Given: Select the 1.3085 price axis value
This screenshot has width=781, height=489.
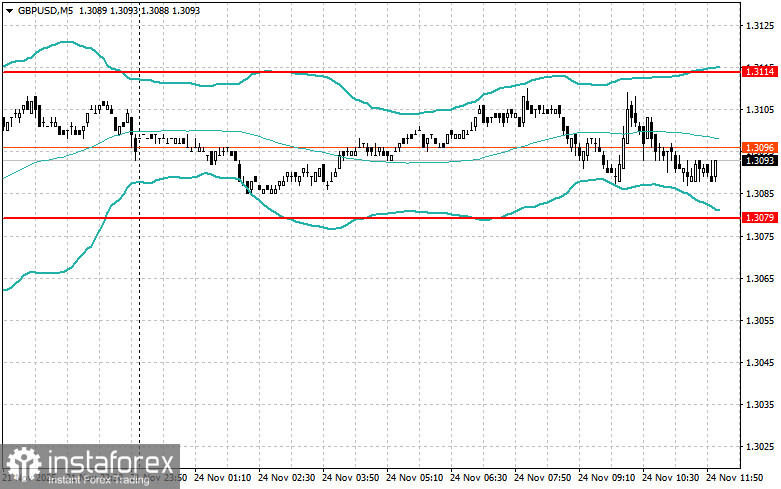Looking at the screenshot, I should pyautogui.click(x=760, y=194).
